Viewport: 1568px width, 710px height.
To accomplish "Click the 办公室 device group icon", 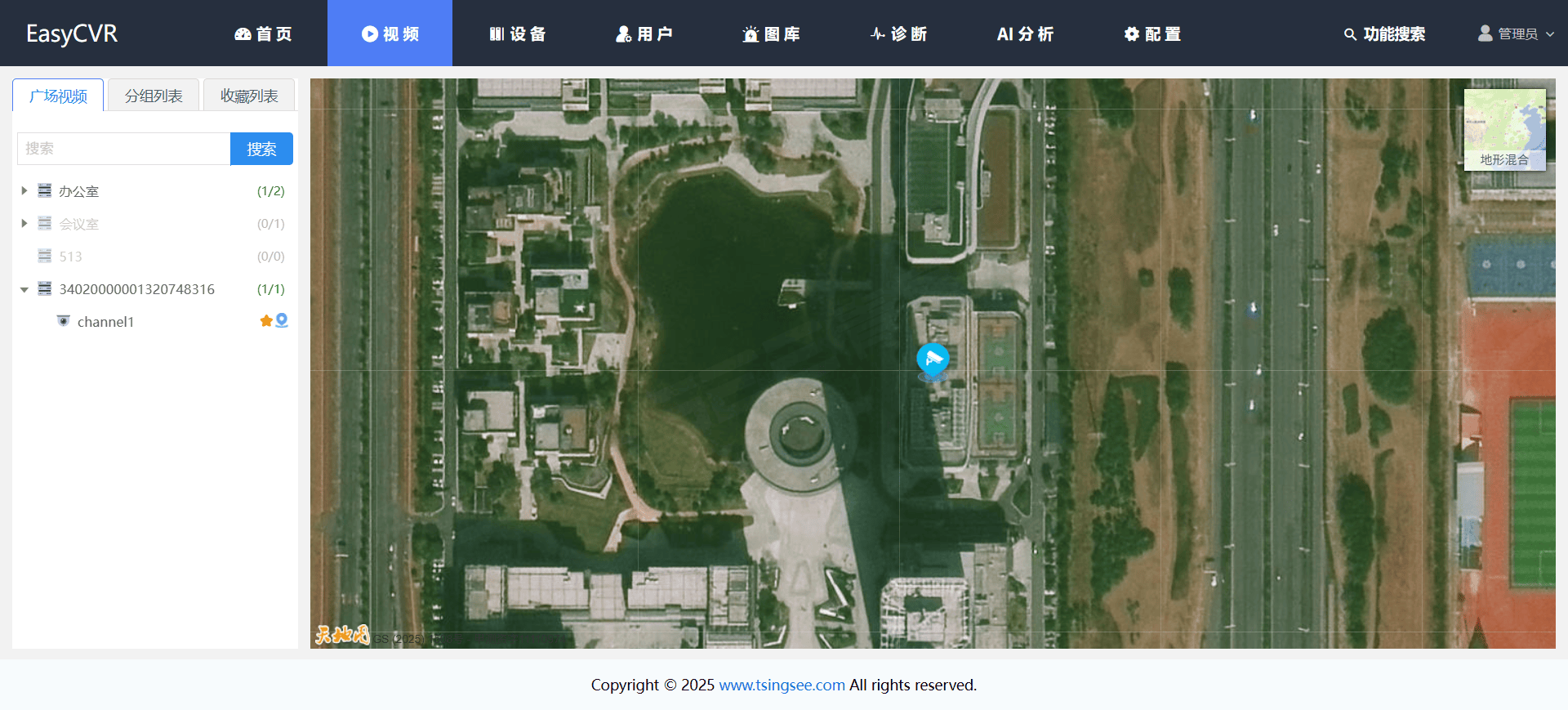I will 45,190.
